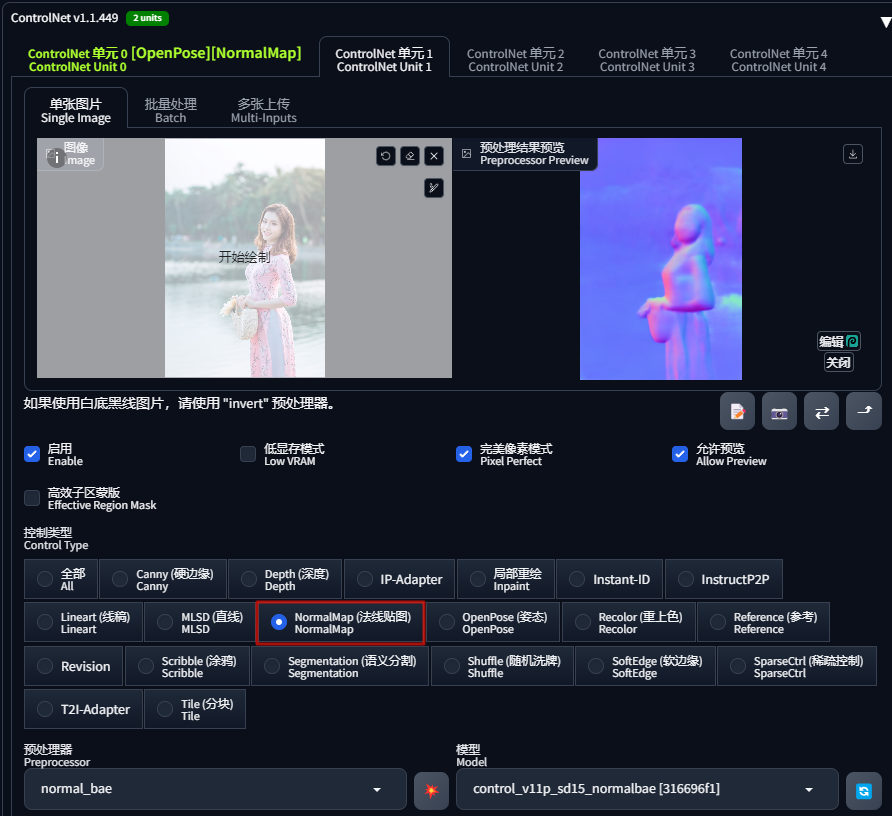The width and height of the screenshot is (892, 816).
Task: Enable webcam with camera icon button
Action: [x=779, y=411]
